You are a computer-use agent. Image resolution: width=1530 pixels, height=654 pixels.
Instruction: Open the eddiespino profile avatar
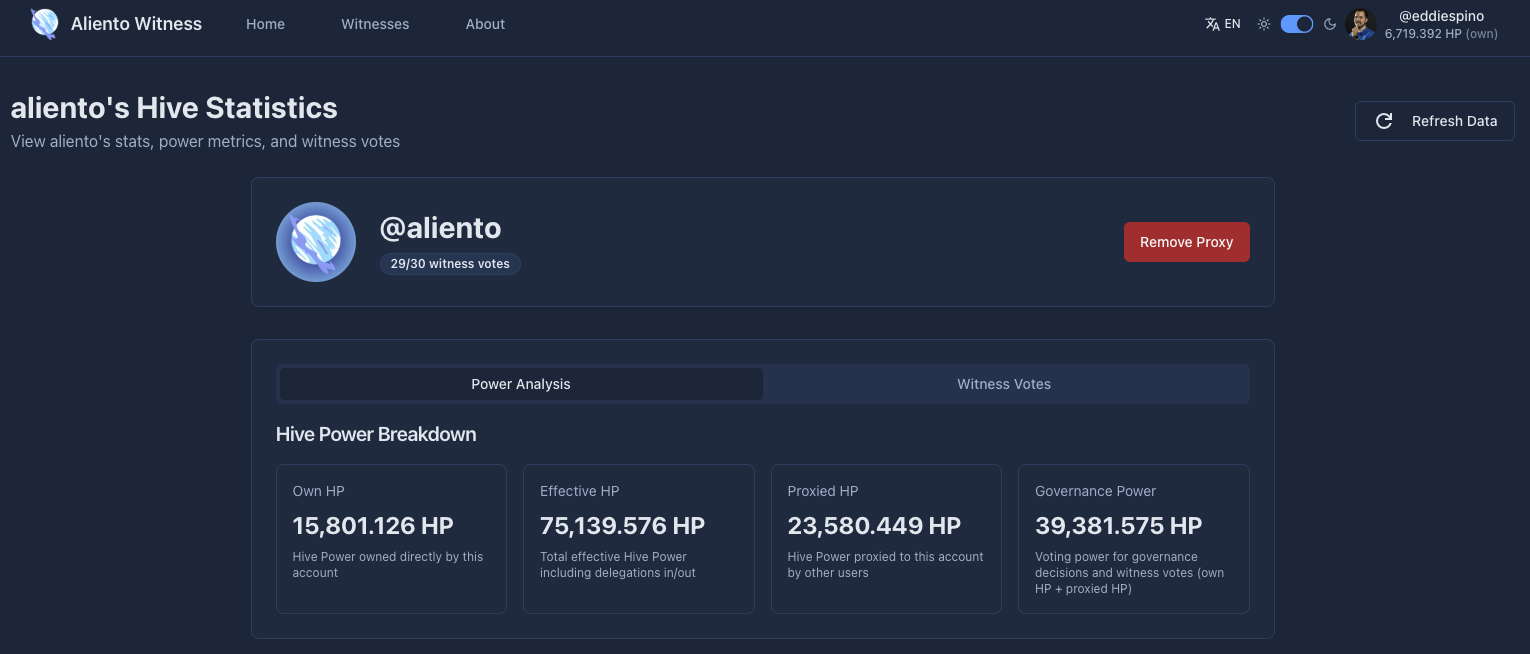coord(1361,24)
